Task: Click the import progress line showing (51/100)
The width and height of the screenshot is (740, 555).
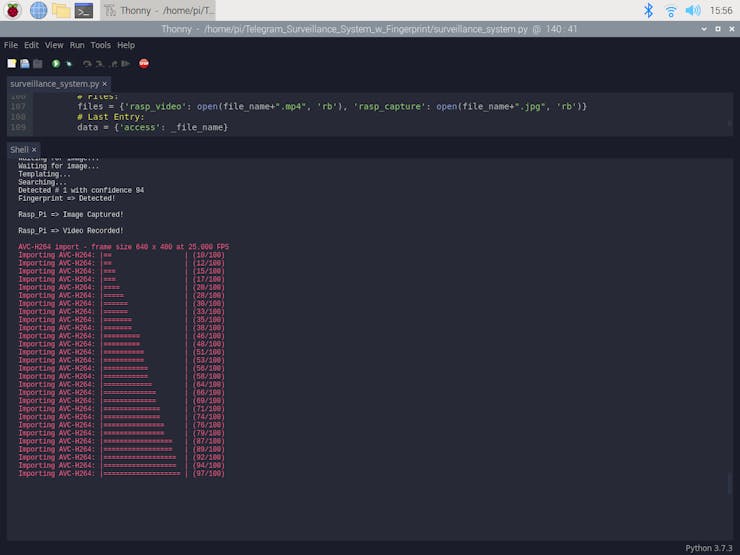Action: 121,352
